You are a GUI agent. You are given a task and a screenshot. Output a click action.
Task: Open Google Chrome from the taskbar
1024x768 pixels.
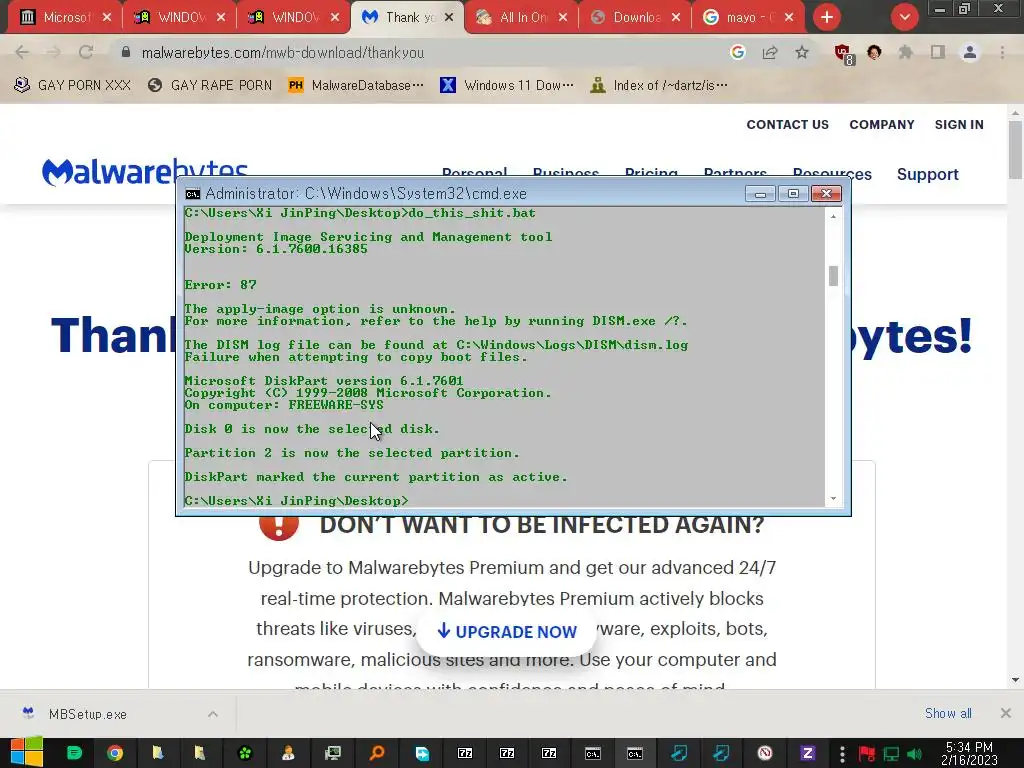(x=115, y=754)
